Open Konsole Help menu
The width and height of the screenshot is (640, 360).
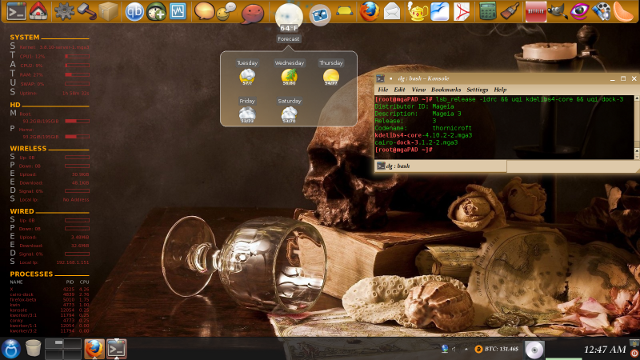(500, 89)
